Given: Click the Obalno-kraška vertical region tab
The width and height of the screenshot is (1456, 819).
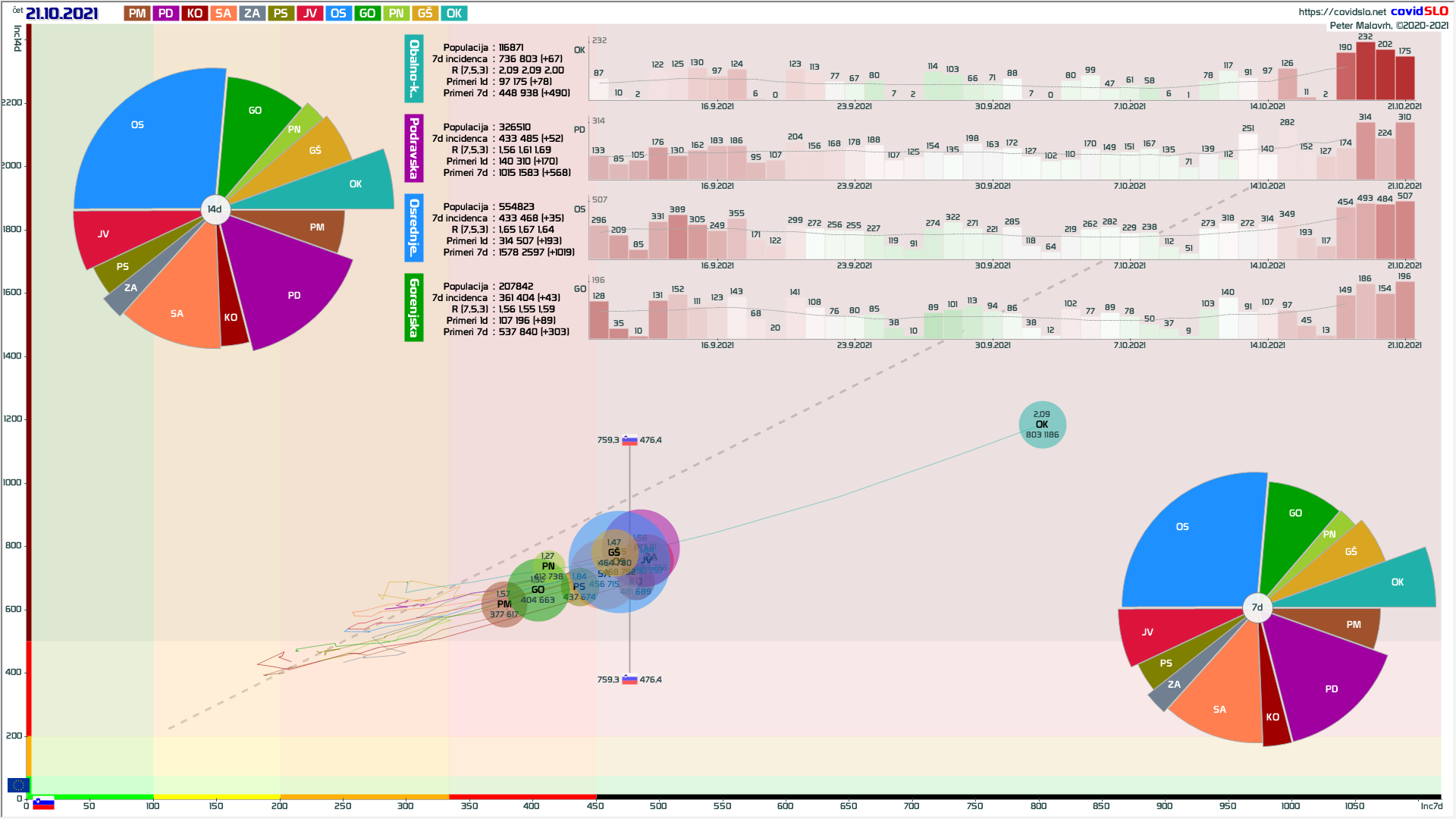Looking at the screenshot, I should [x=413, y=68].
